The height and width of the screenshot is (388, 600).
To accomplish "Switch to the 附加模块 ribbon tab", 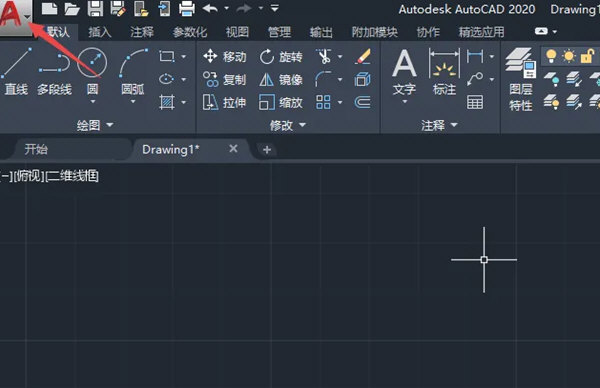I will pos(375,32).
